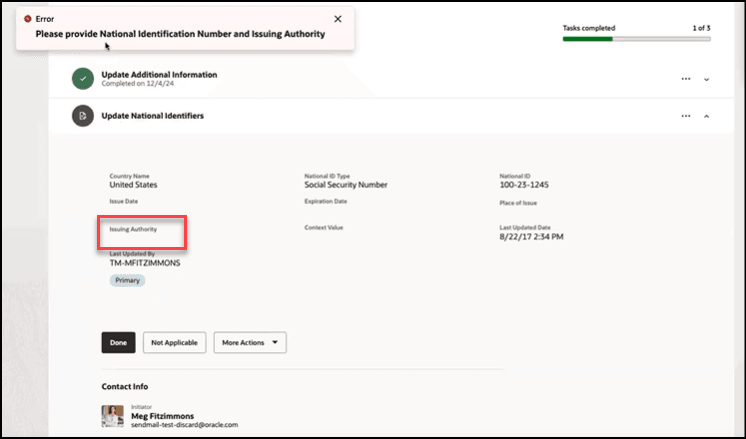Expand the Update Additional Information task
Viewport: 746px width, 439px height.
click(x=707, y=79)
